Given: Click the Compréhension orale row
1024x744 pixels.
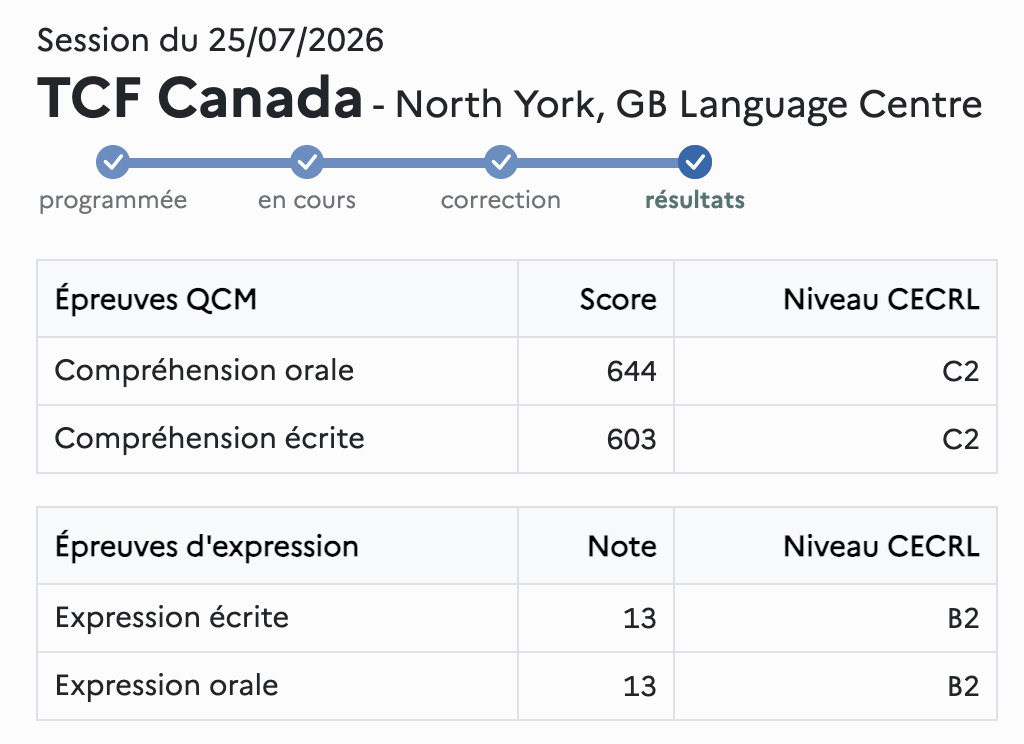Looking at the screenshot, I should coord(517,371).
